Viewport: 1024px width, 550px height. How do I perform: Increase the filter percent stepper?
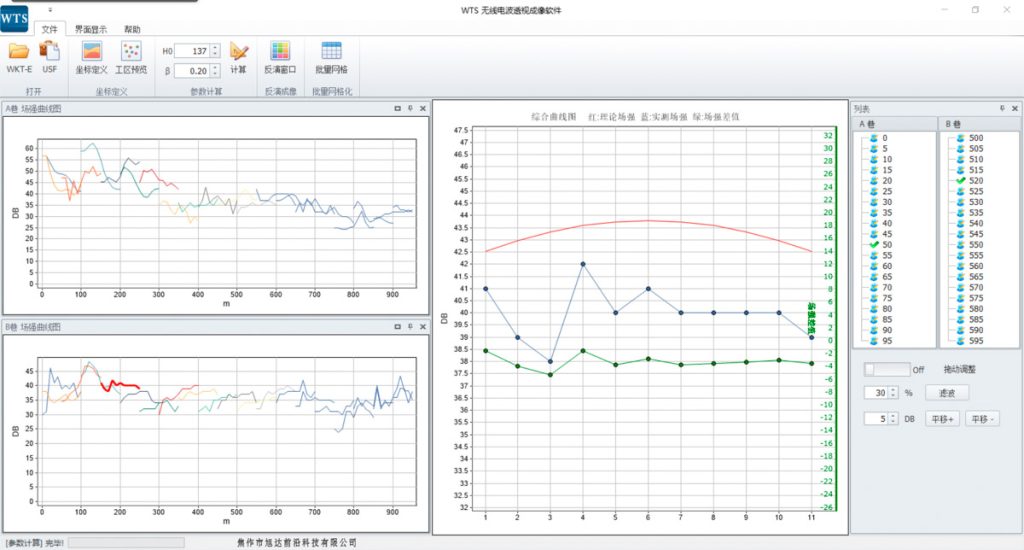pyautogui.click(x=893, y=389)
